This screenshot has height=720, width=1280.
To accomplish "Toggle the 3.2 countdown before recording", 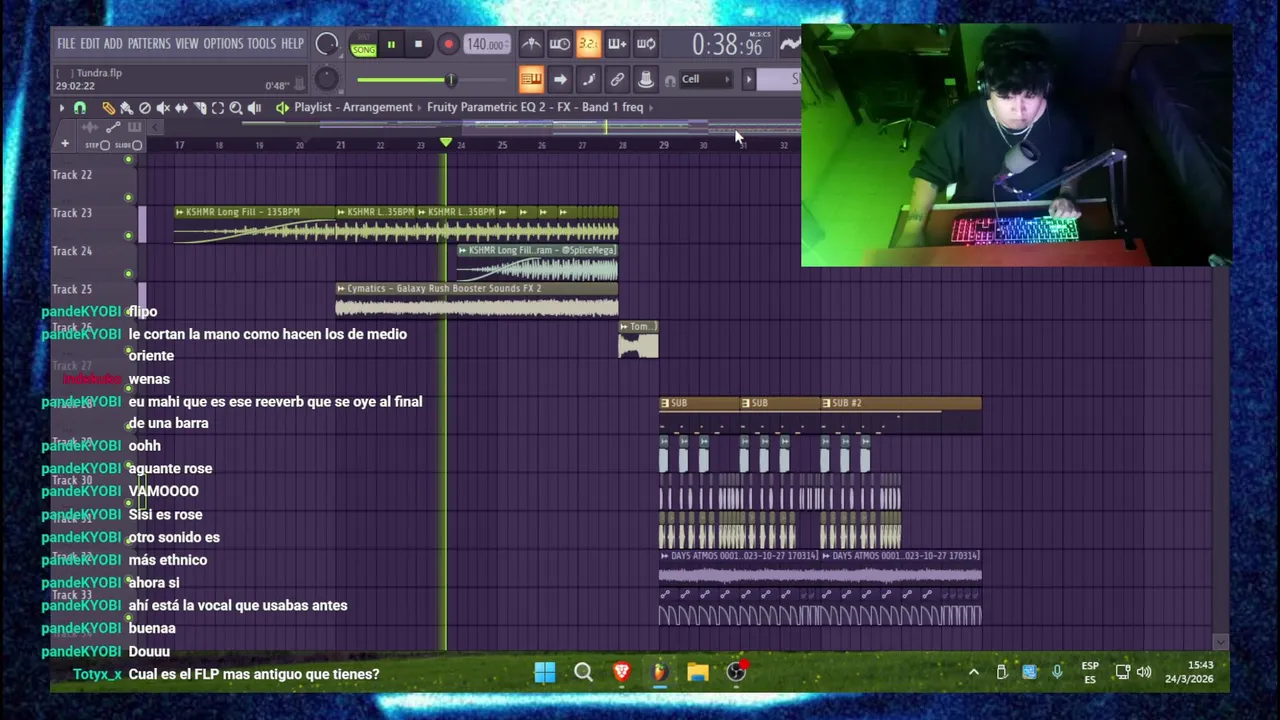I will tap(588, 44).
